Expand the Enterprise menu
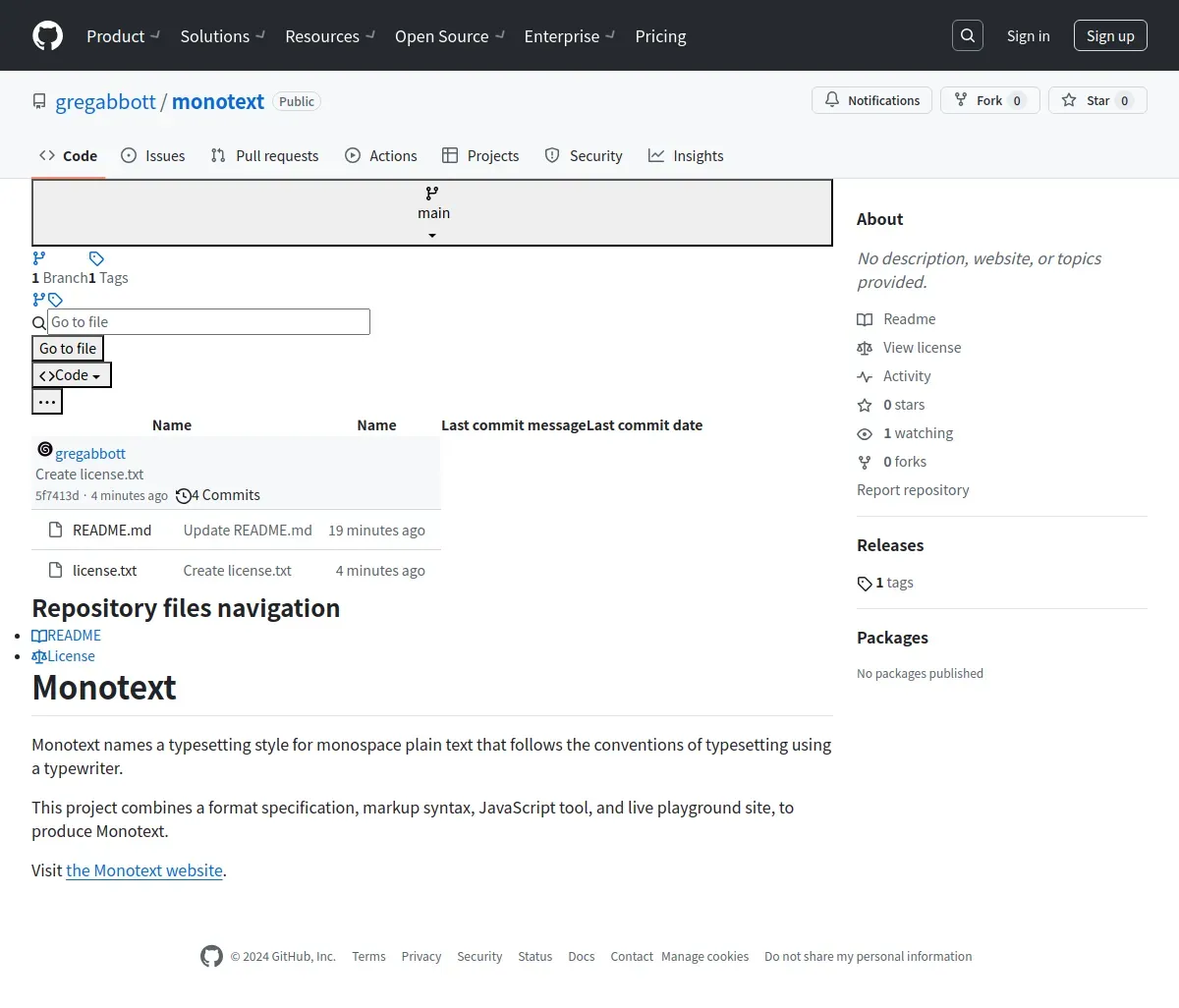 coord(570,35)
